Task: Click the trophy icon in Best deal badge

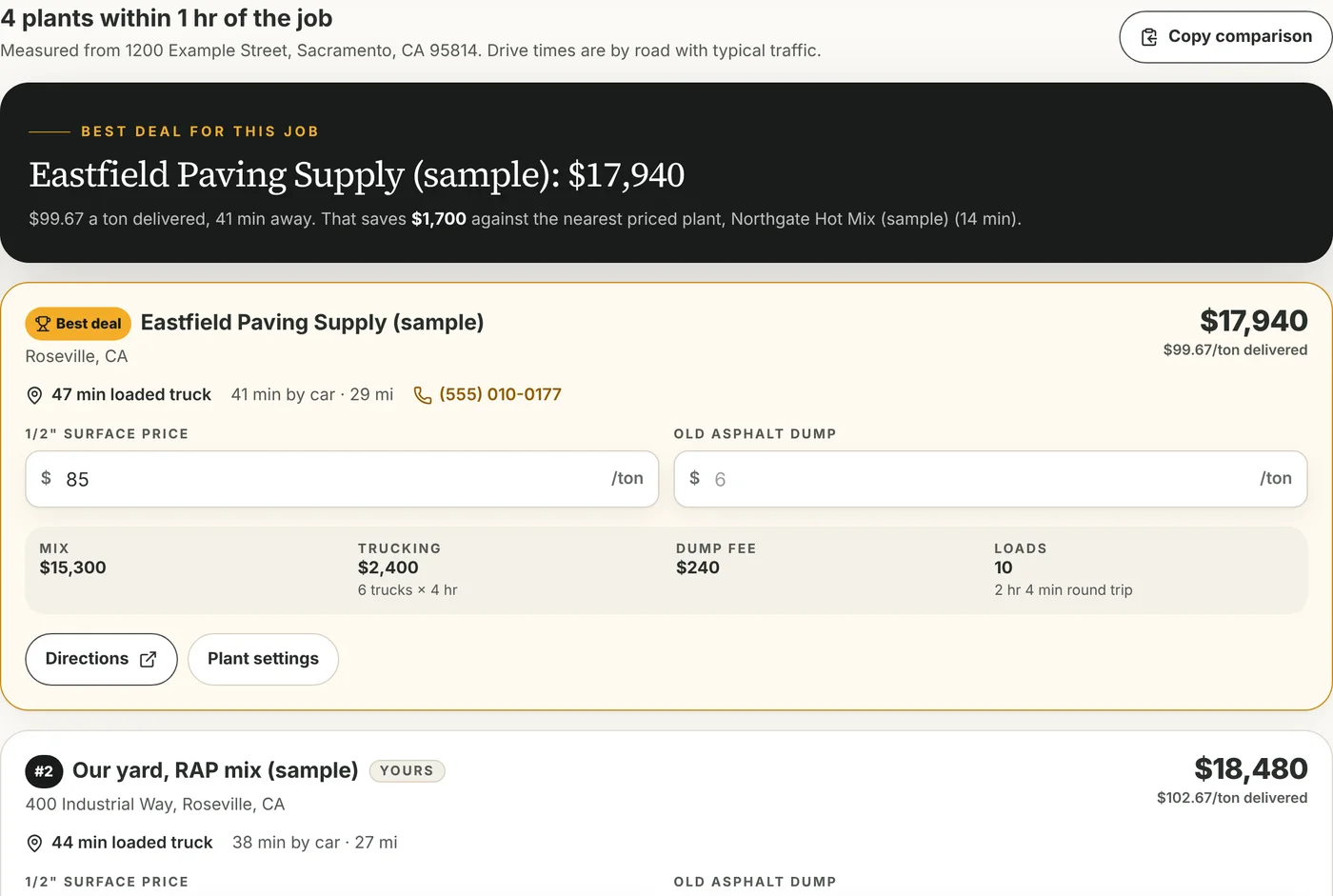Action: pyautogui.click(x=43, y=324)
